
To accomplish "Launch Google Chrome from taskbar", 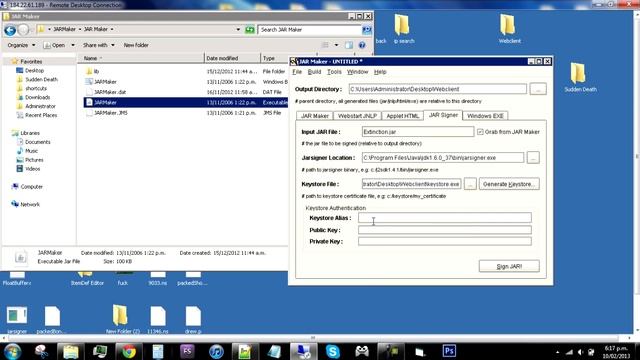I will [x=129, y=351].
